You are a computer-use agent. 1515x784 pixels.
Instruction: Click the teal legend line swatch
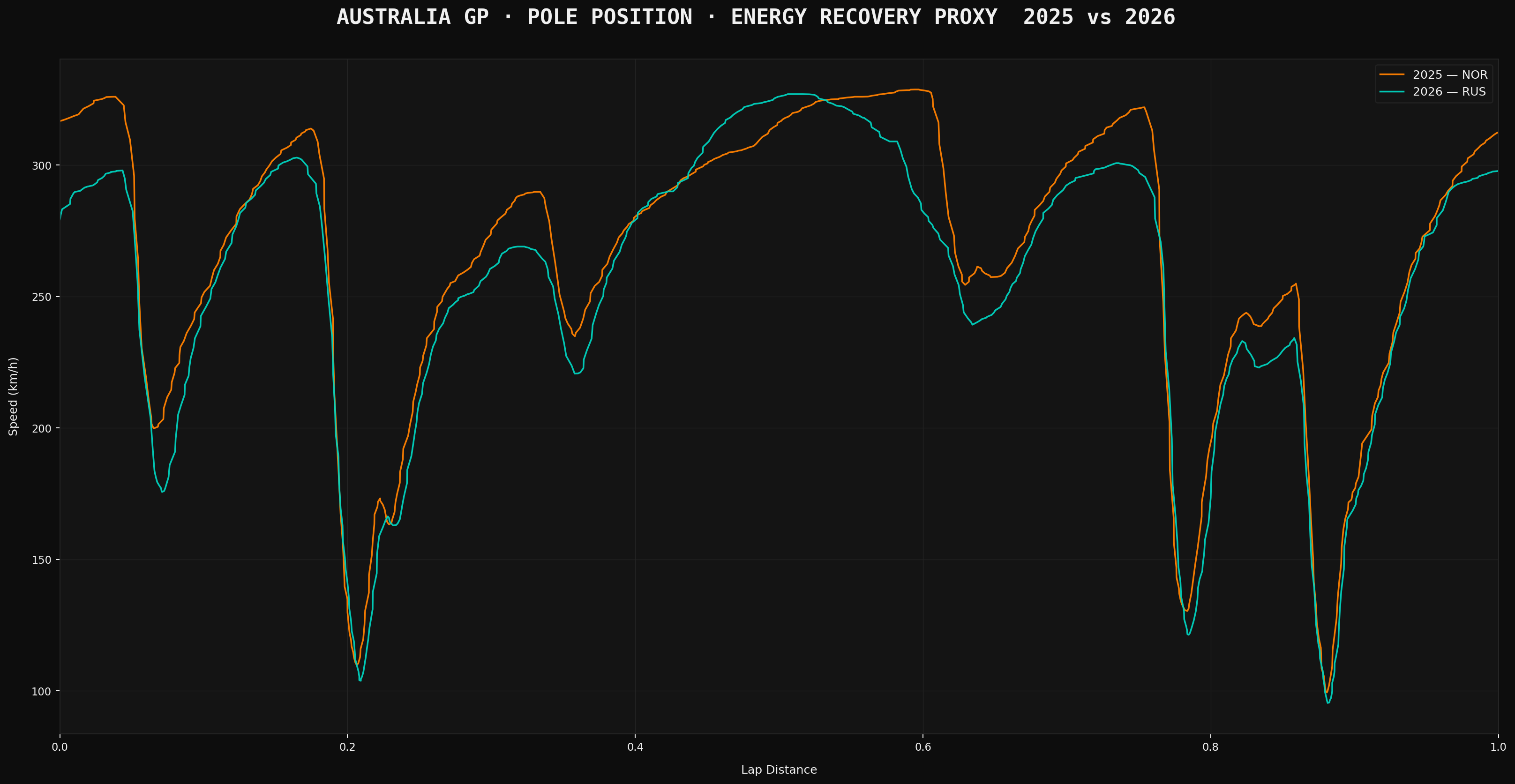1392,92
